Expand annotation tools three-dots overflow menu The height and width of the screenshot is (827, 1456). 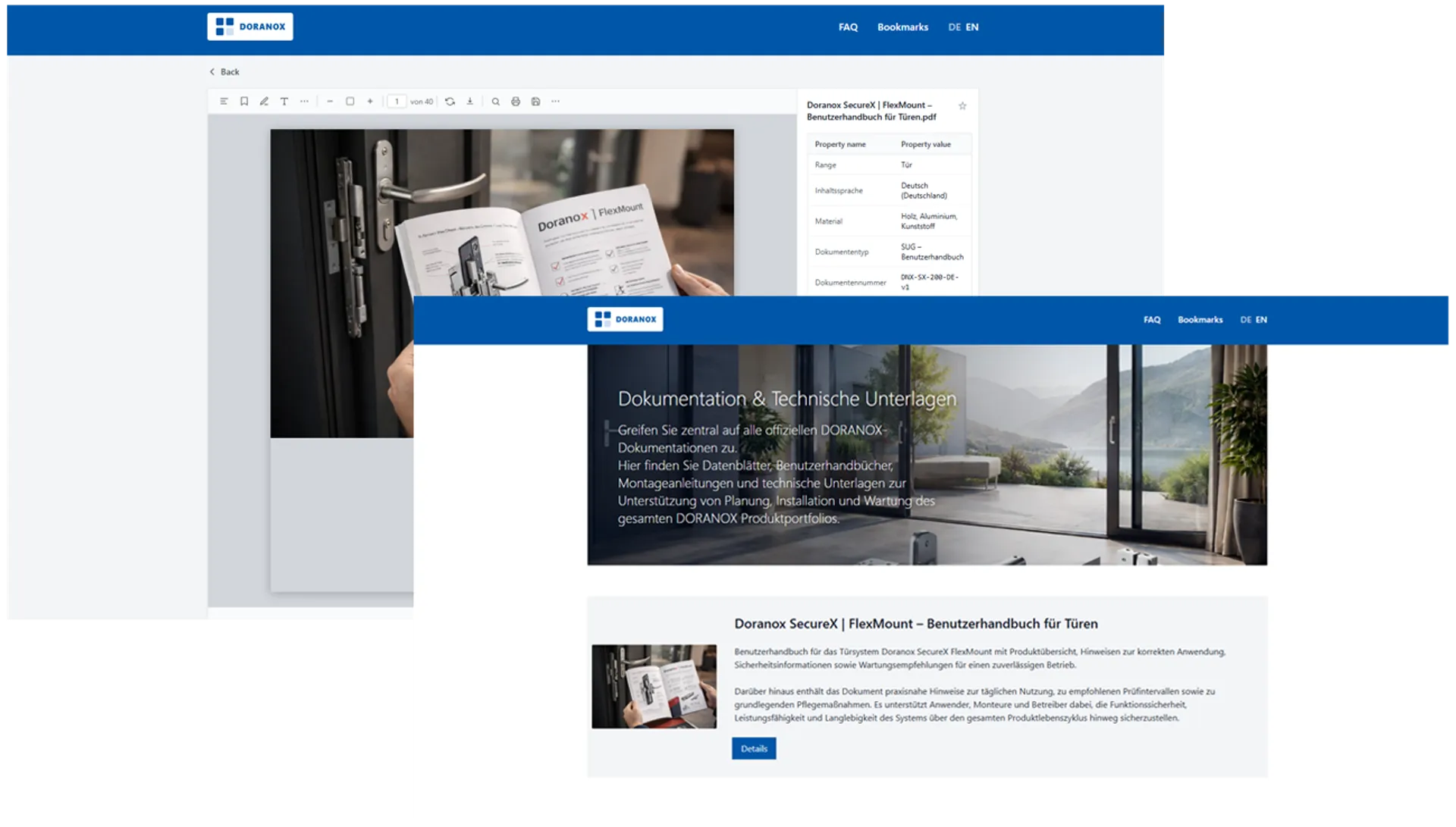point(304,102)
